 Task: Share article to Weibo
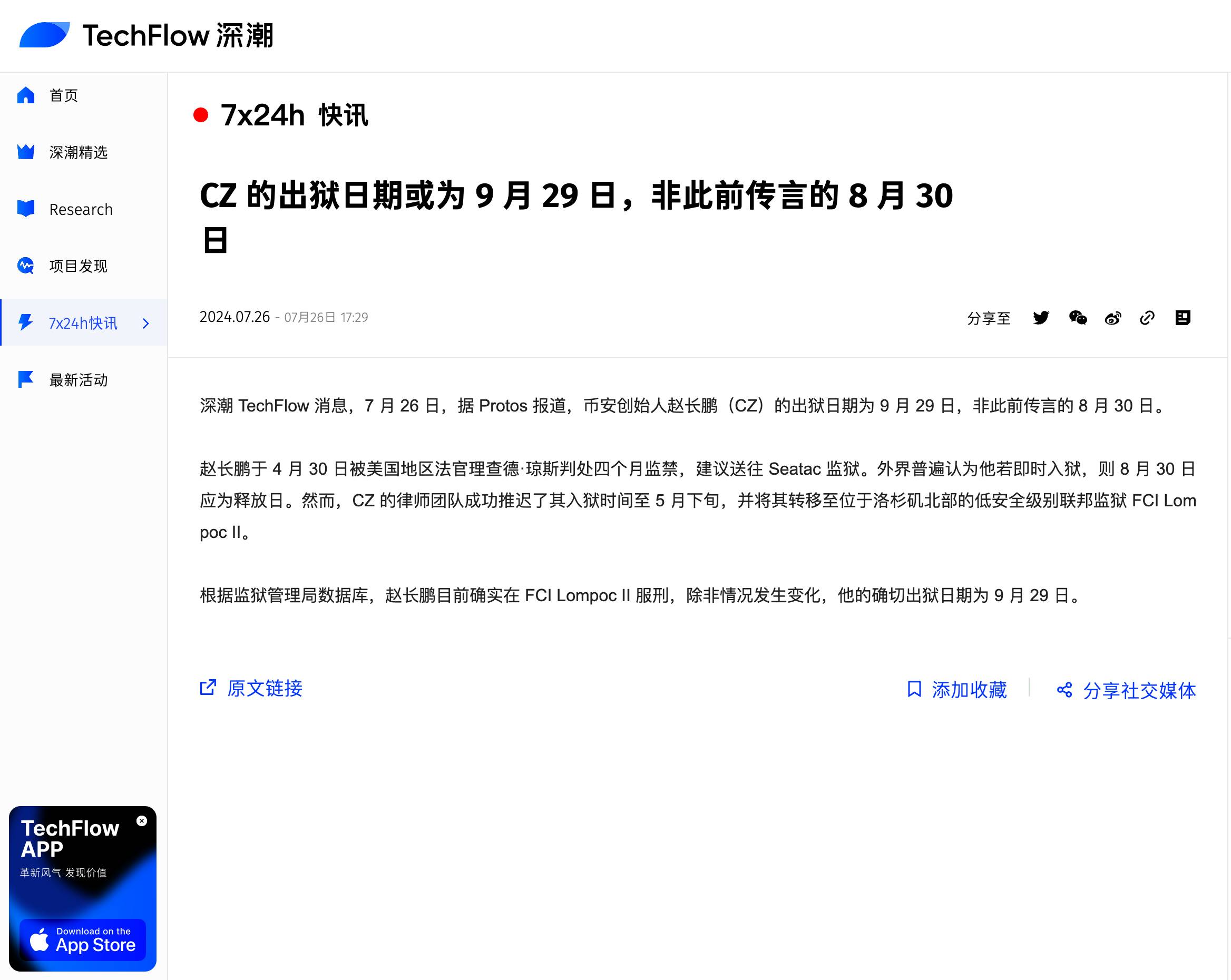1113,318
